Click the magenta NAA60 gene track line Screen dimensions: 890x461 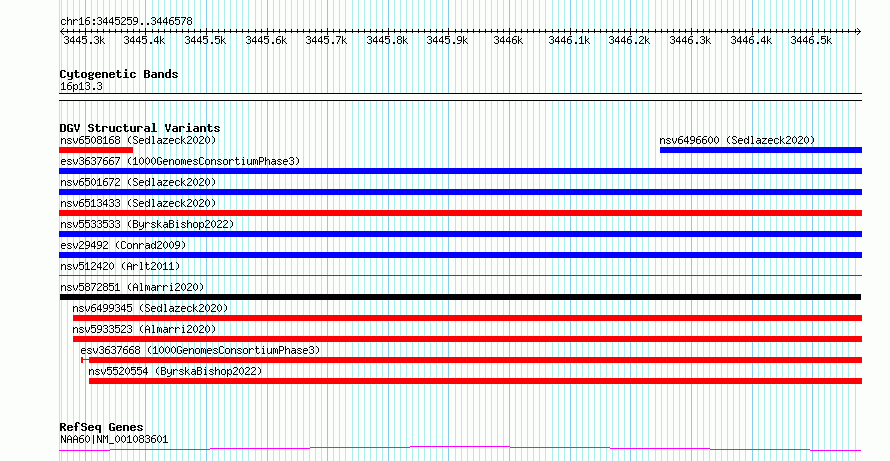[460, 449]
